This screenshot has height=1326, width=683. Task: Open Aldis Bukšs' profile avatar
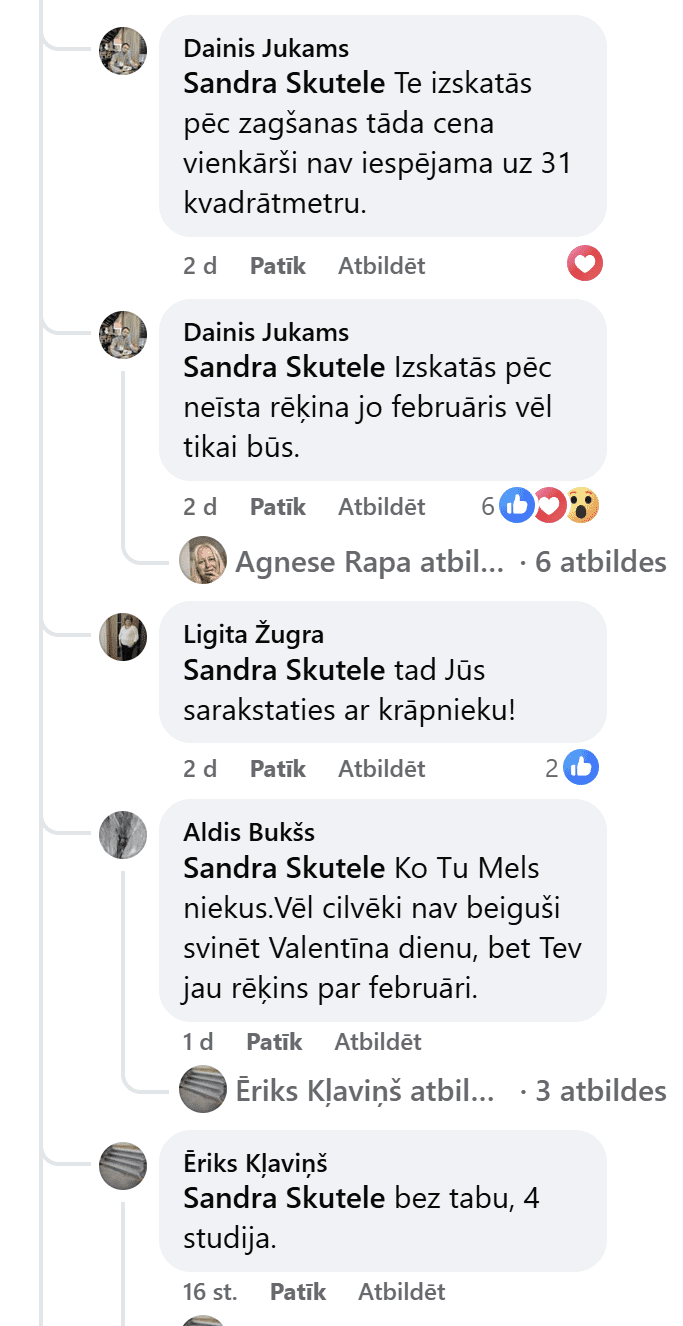point(124,834)
